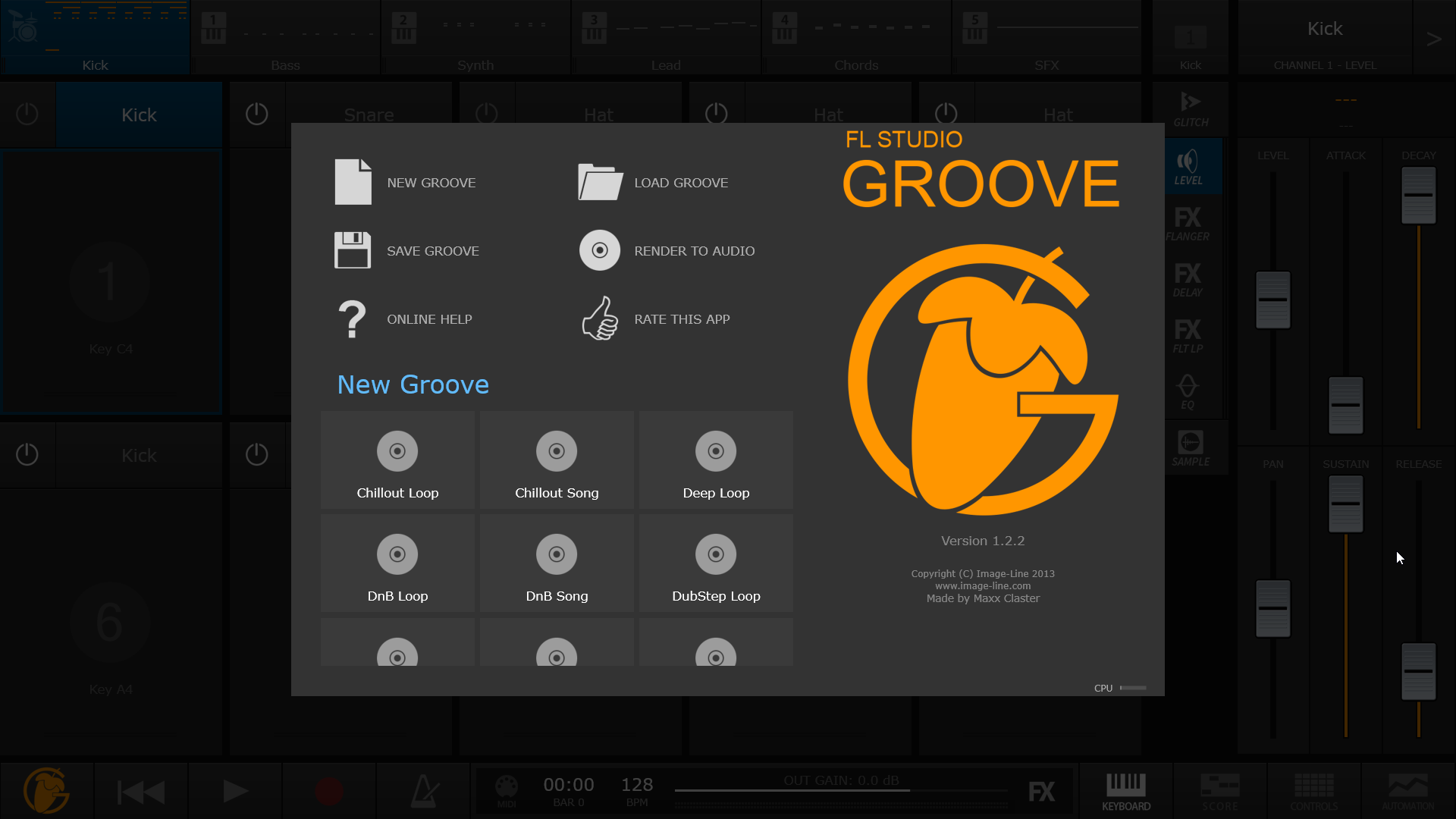
Task: Toggle power button of Snare pad
Action: pos(257,114)
